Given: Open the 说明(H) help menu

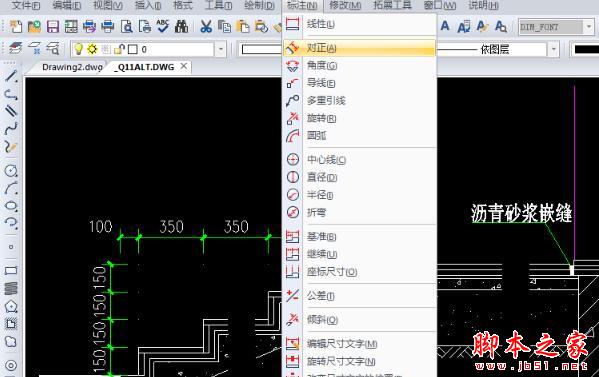Looking at the screenshot, I should (x=483, y=6).
